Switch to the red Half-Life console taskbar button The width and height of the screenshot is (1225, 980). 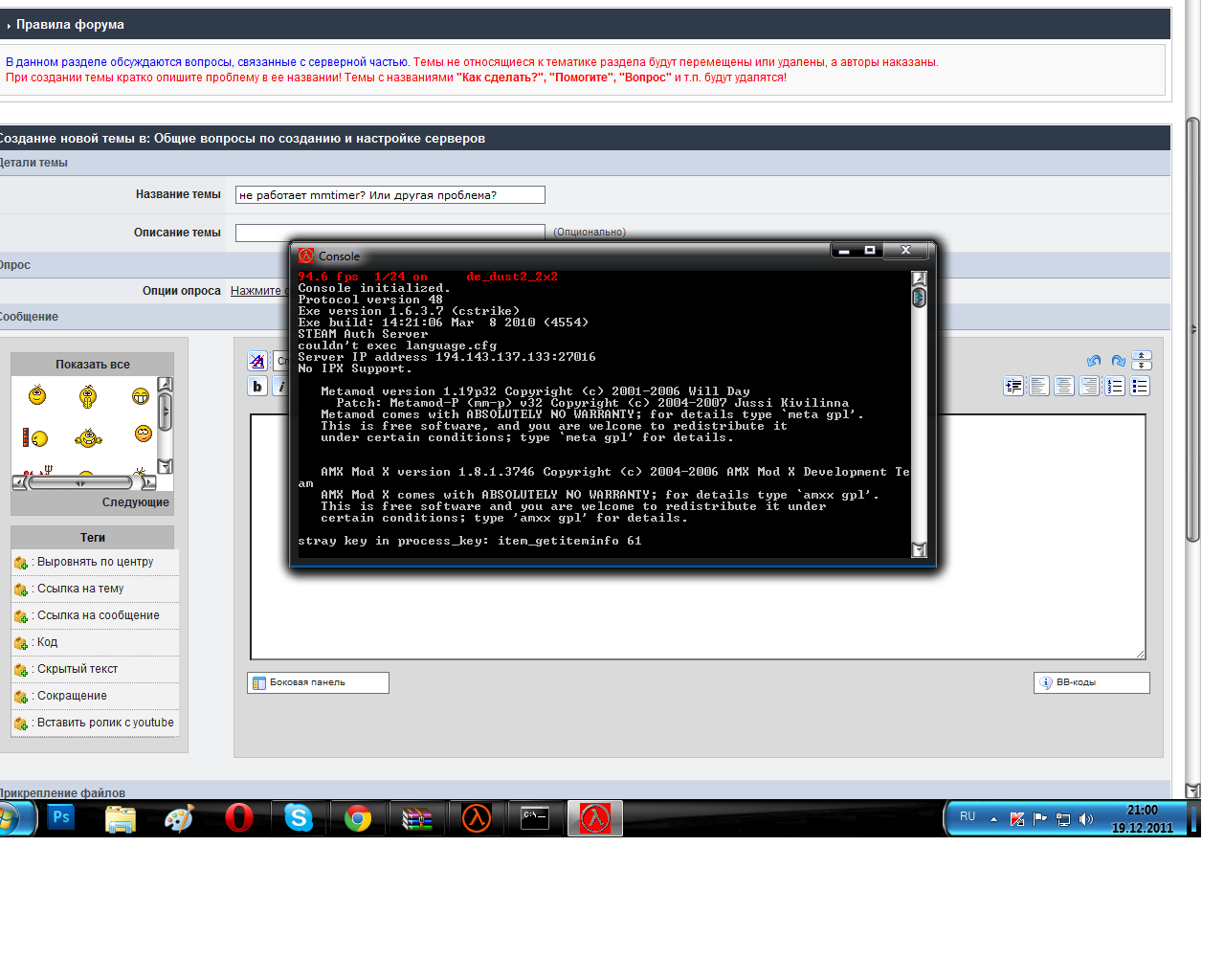click(595, 818)
